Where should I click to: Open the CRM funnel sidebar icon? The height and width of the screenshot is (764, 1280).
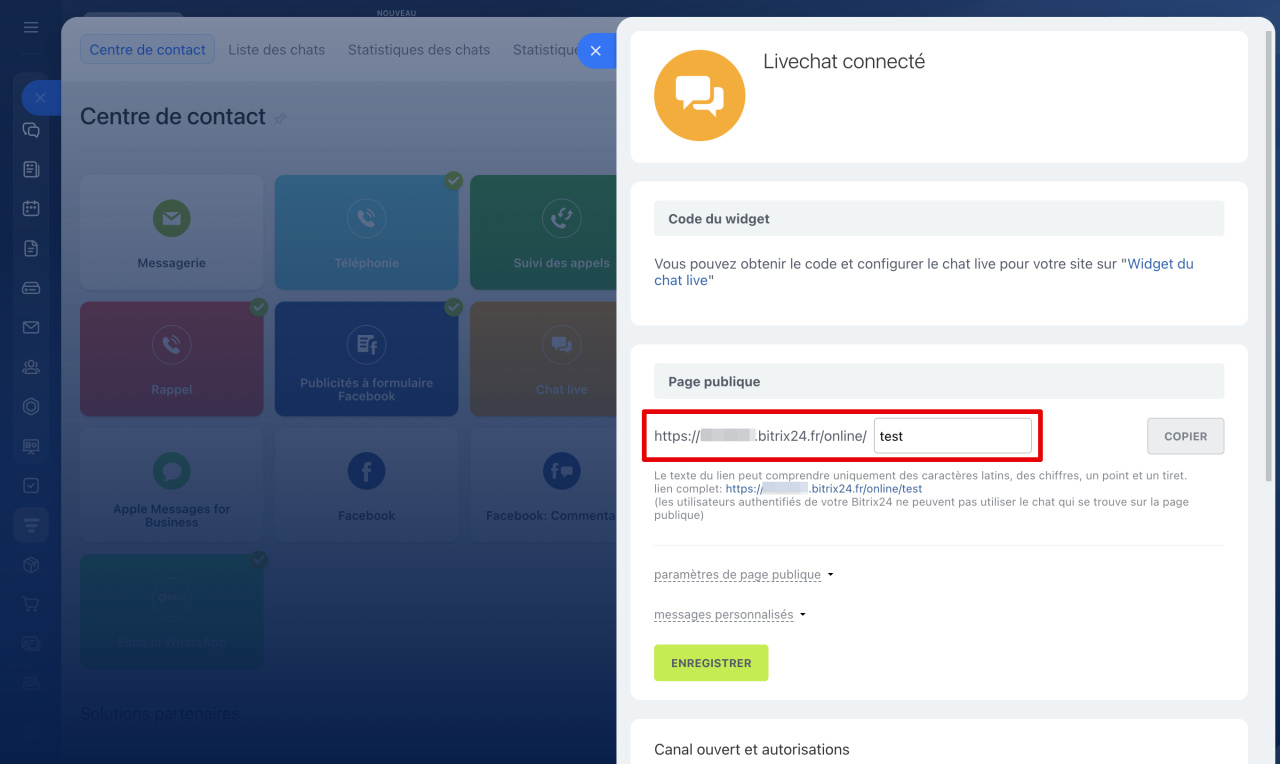pyautogui.click(x=31, y=525)
